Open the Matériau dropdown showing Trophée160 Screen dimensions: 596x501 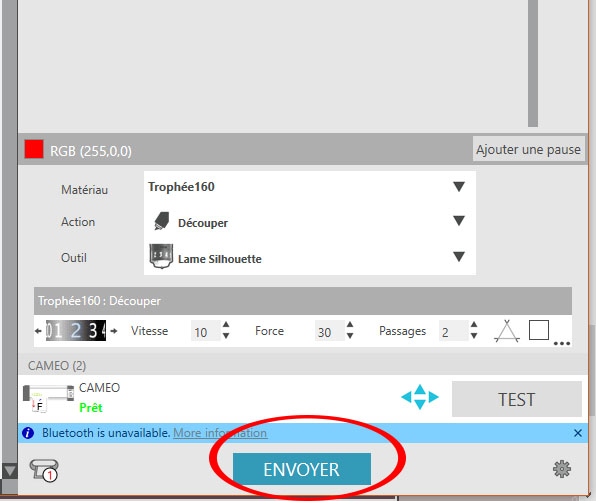click(309, 187)
